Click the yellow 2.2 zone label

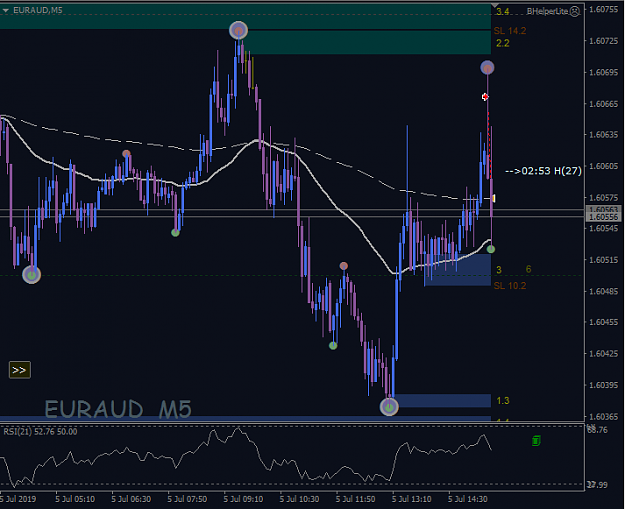503,43
